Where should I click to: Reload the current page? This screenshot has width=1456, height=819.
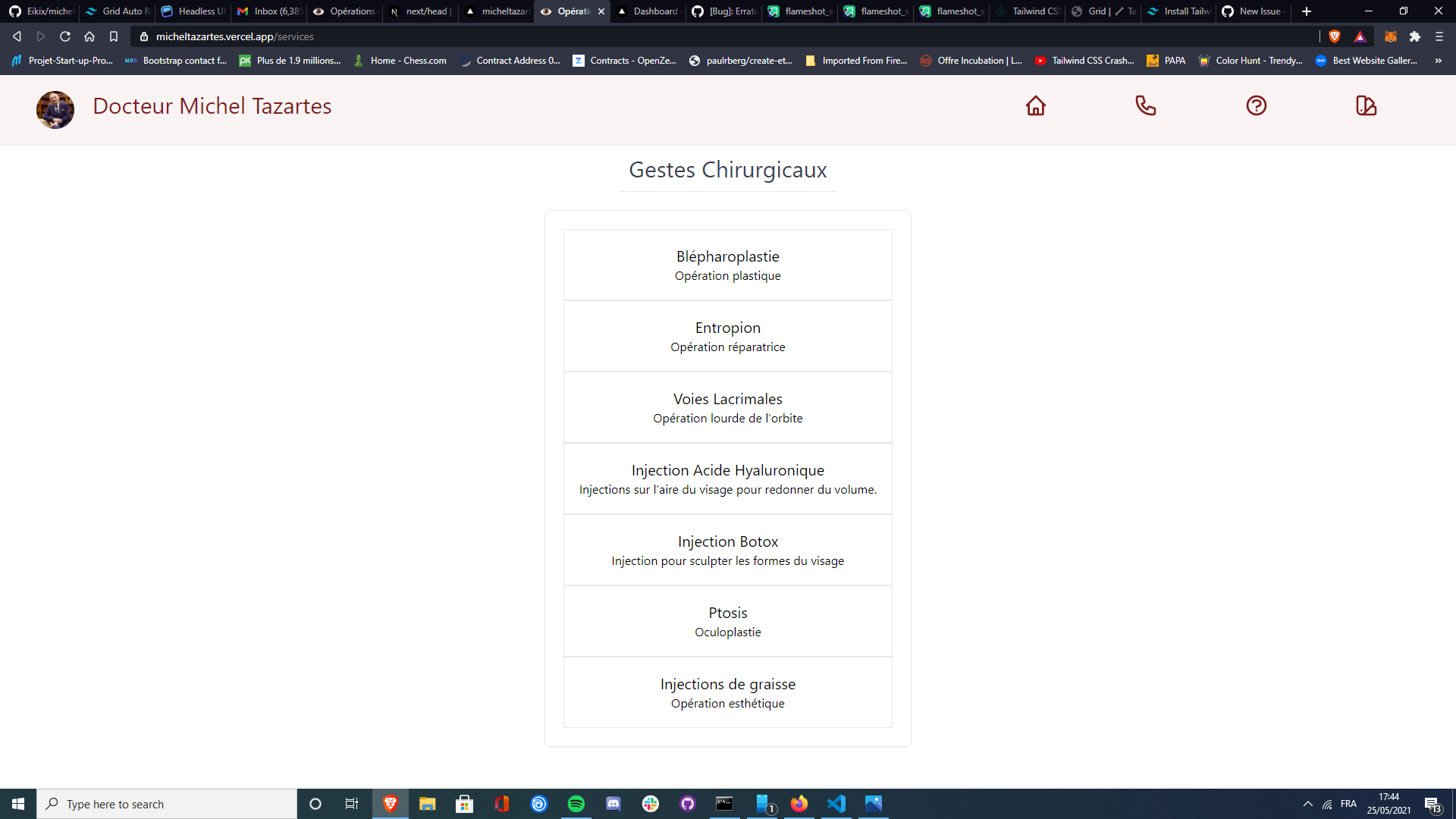[65, 36]
